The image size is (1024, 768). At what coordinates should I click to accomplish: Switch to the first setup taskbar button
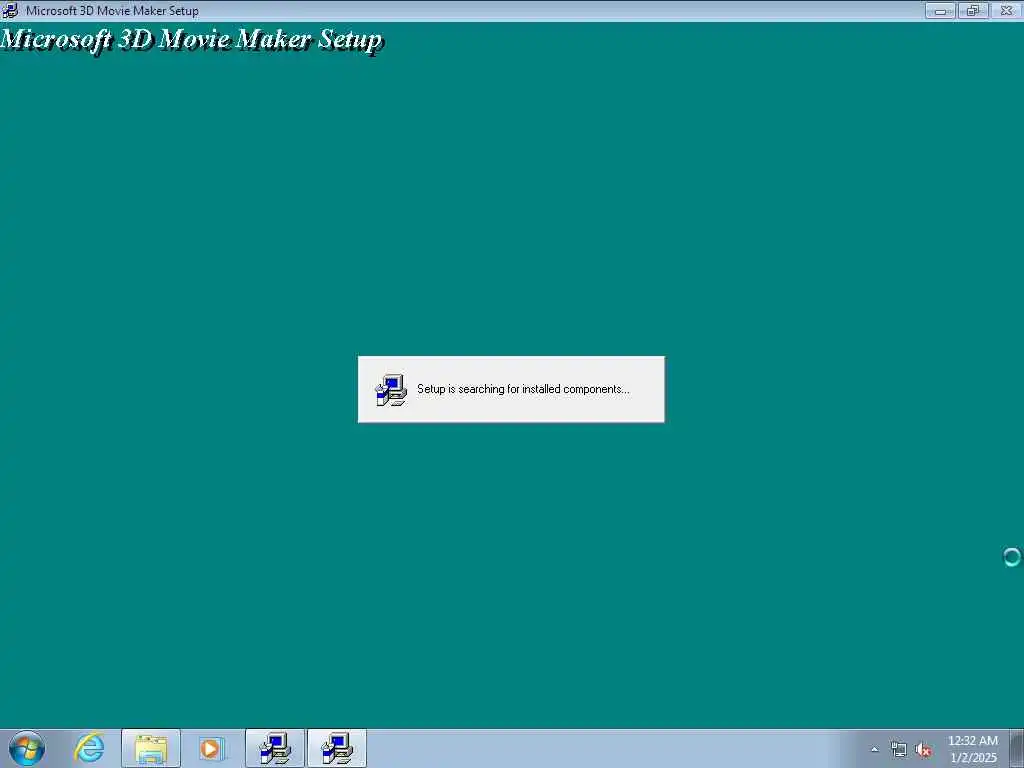click(x=275, y=748)
